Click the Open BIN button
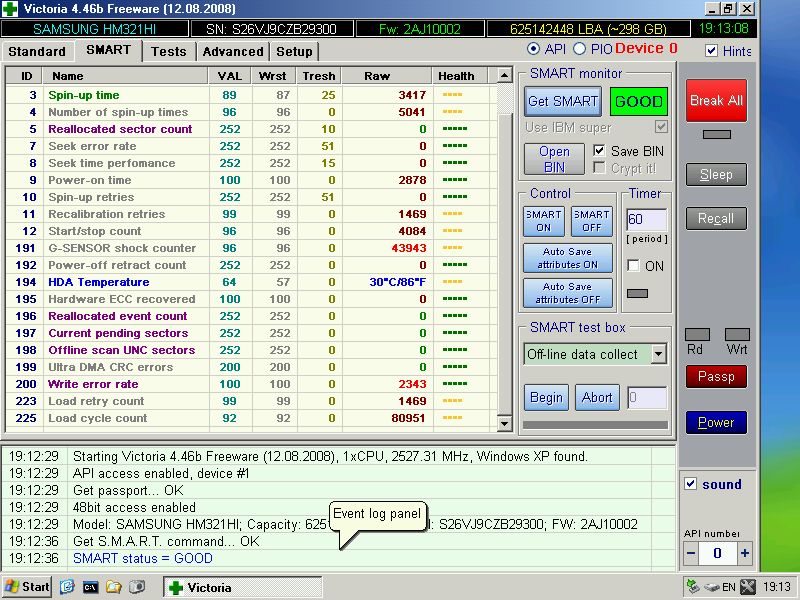This screenshot has height=600, width=800. pyautogui.click(x=554, y=159)
